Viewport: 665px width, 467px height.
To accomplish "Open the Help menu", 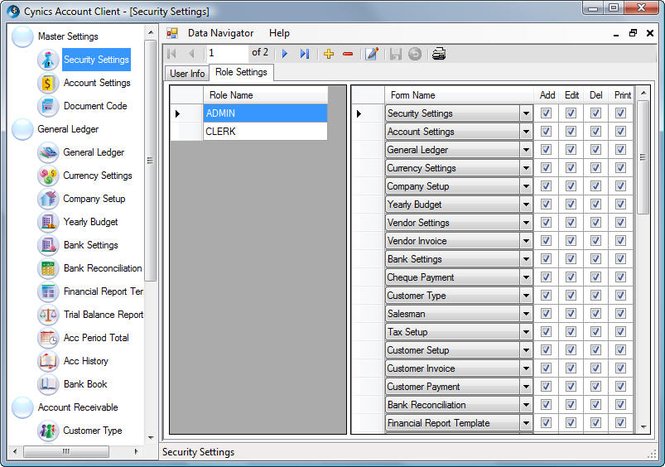I will point(279,33).
